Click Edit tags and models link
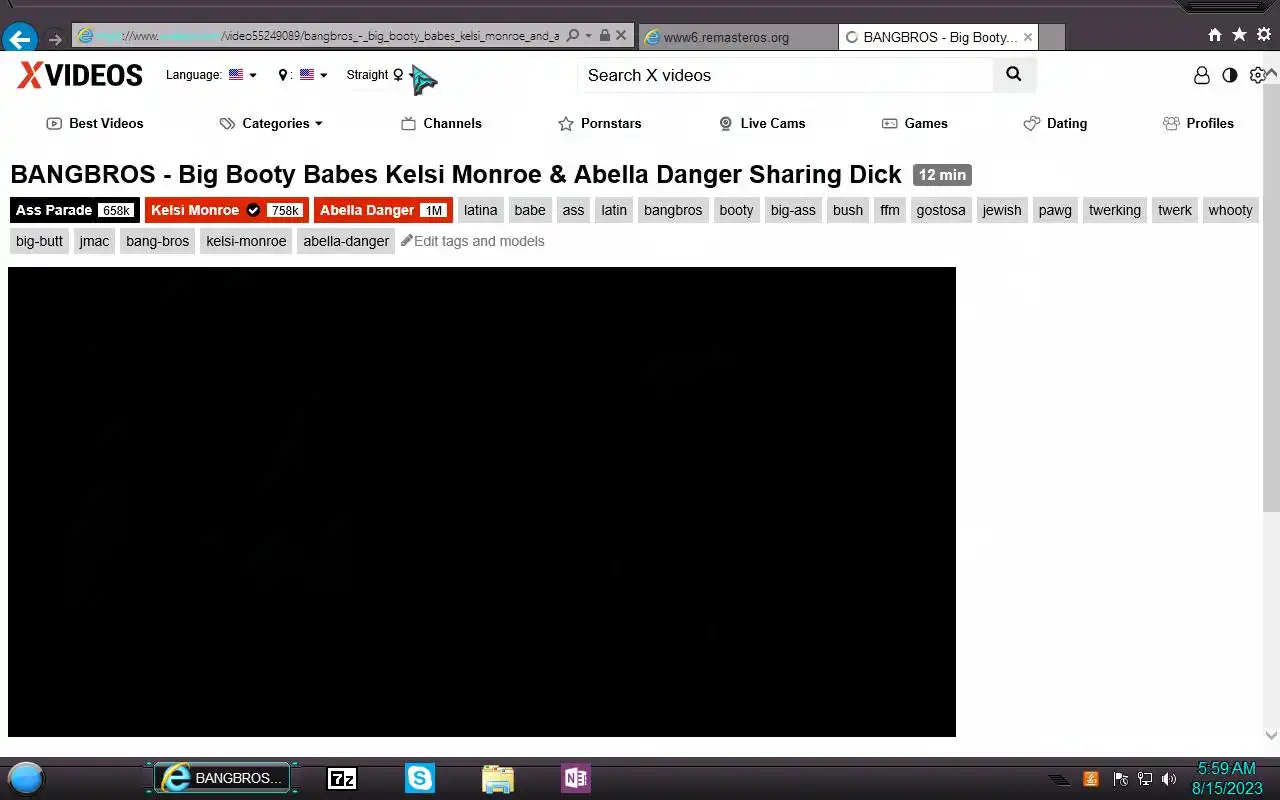The height and width of the screenshot is (800, 1280). [473, 241]
